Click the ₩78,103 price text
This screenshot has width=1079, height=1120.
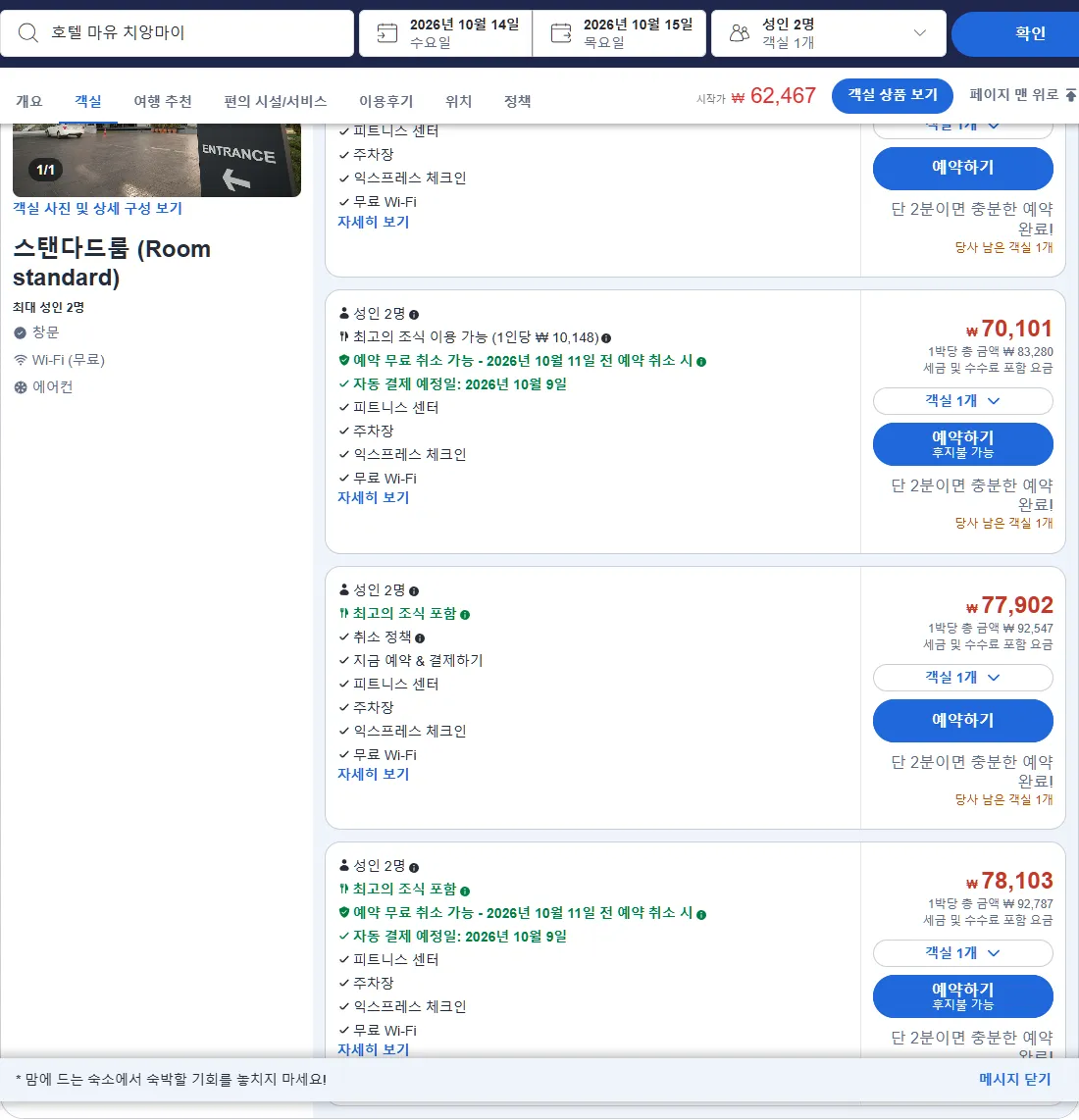tap(1009, 880)
